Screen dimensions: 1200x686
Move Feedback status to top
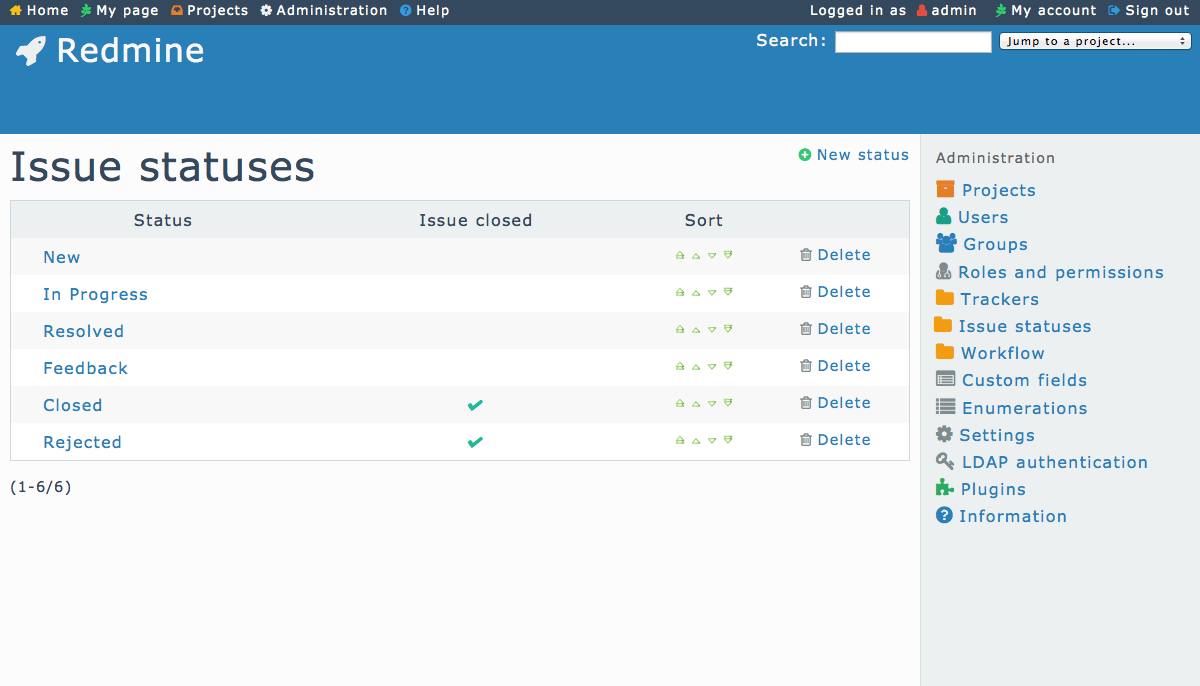point(680,366)
